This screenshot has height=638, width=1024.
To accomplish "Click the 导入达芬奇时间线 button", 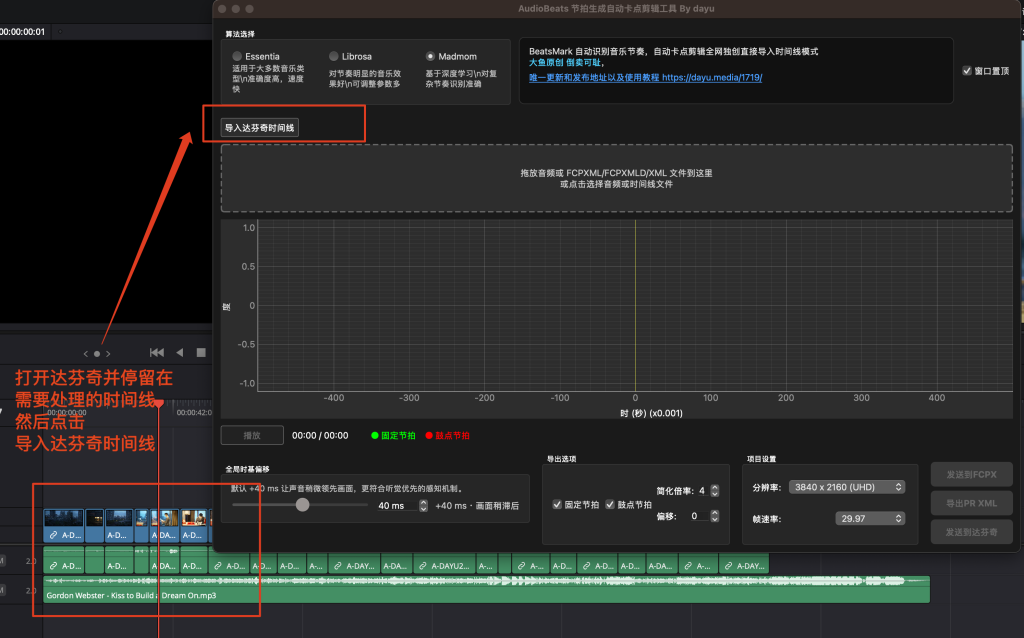I will 260,127.
